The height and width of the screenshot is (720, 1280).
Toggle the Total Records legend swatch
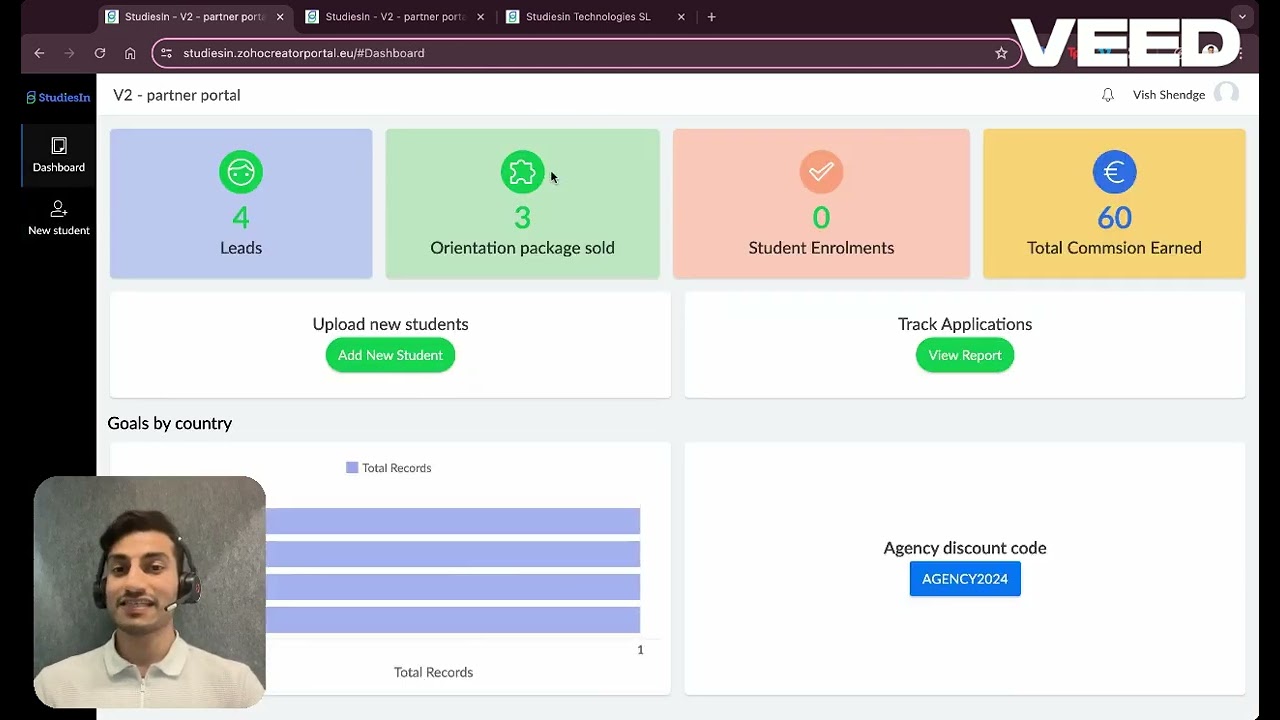pos(352,468)
